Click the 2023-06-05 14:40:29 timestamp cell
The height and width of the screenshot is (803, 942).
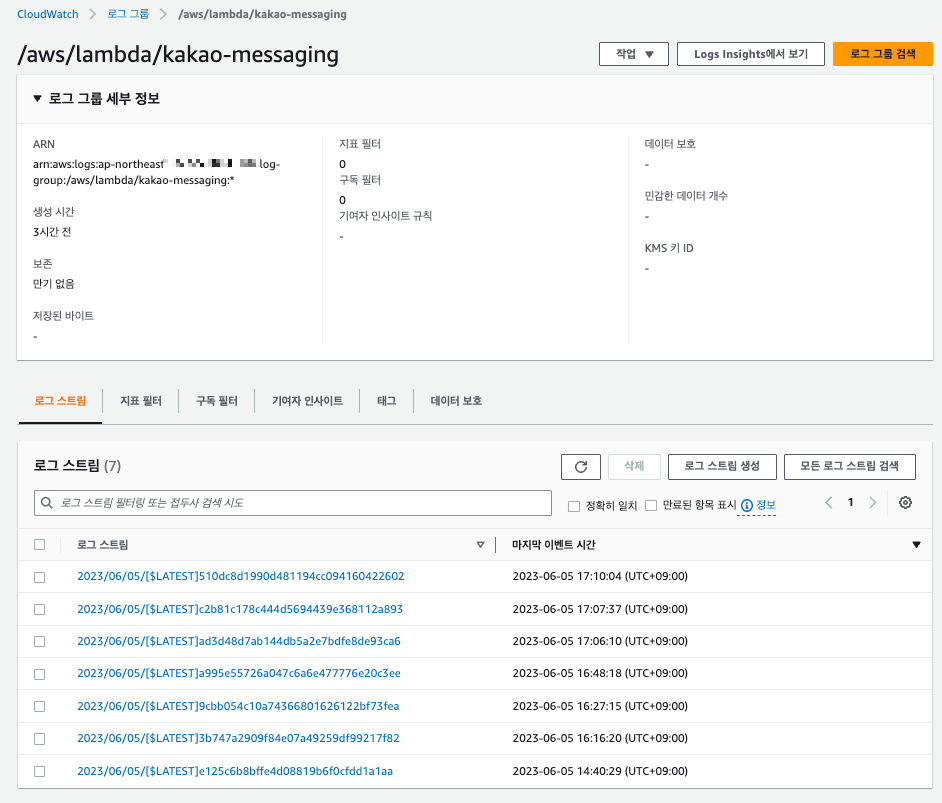click(600, 771)
